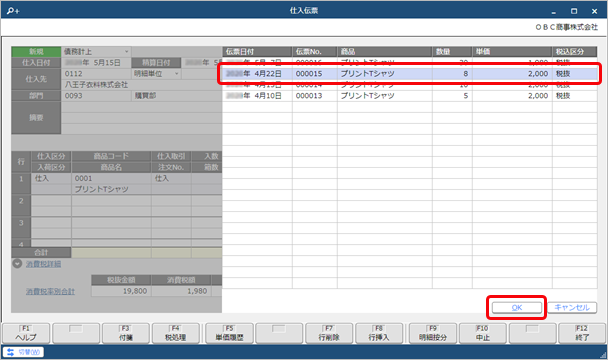Click the F10 中止 abort button
The height and width of the screenshot is (360, 608).
point(483,333)
